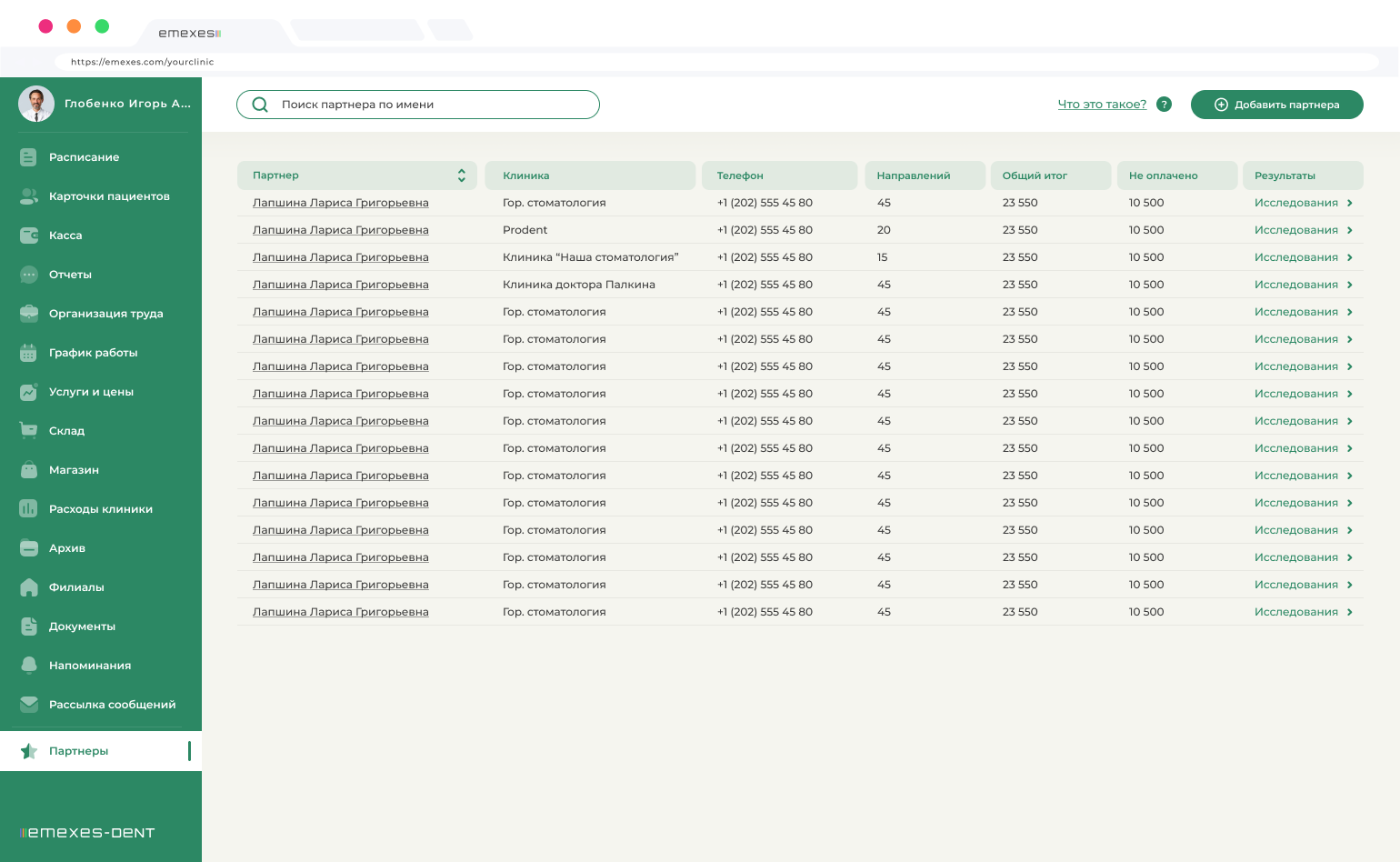
Task: Click the Рассылка сообщений envelope icon
Action: pos(28,705)
